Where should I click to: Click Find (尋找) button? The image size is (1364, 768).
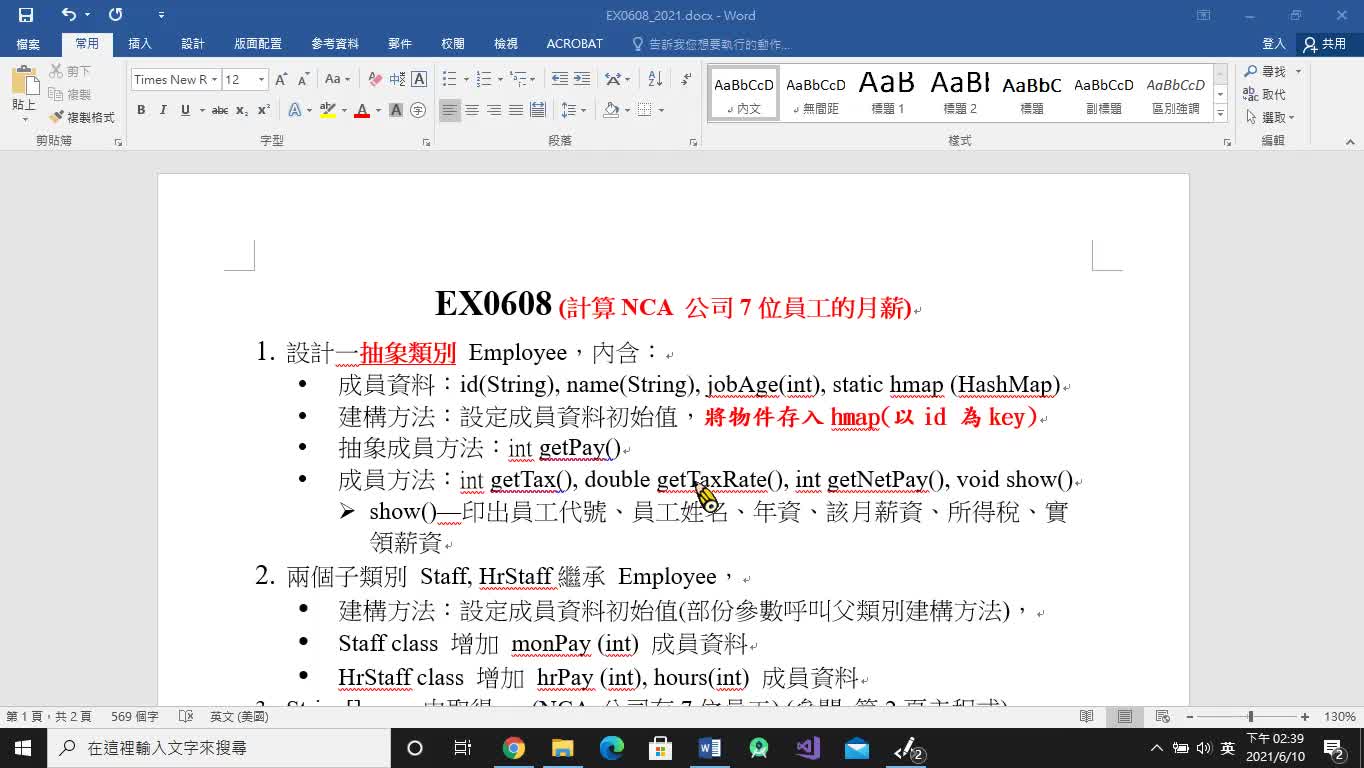1265,71
